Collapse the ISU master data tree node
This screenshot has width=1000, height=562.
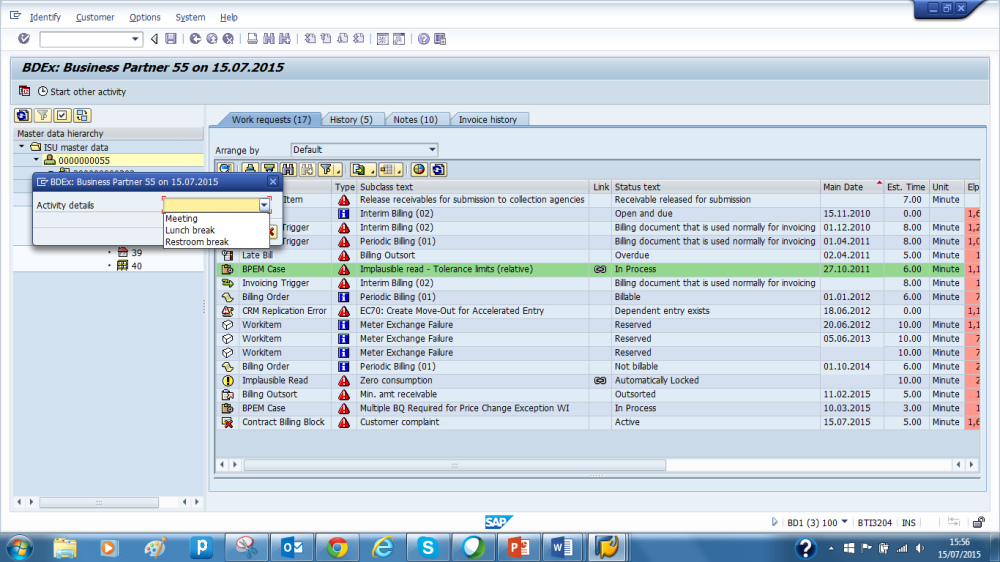[x=22, y=147]
